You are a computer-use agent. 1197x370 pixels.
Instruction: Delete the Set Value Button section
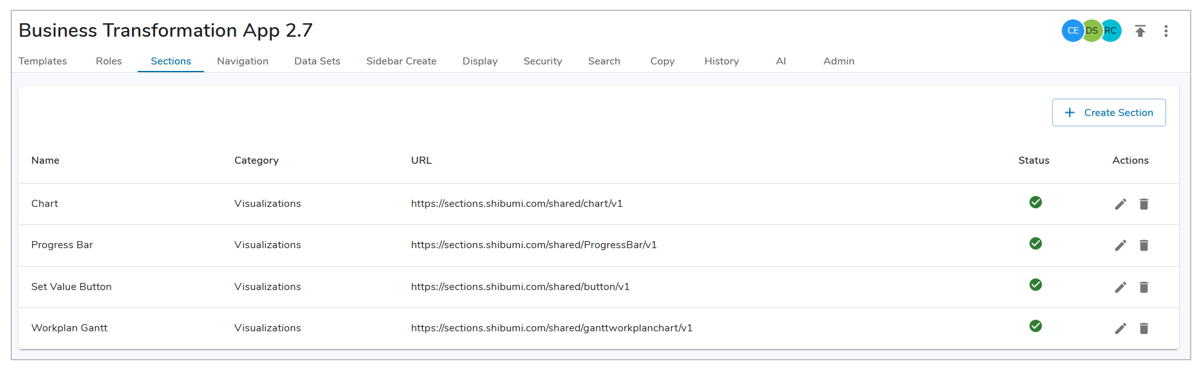point(1144,287)
